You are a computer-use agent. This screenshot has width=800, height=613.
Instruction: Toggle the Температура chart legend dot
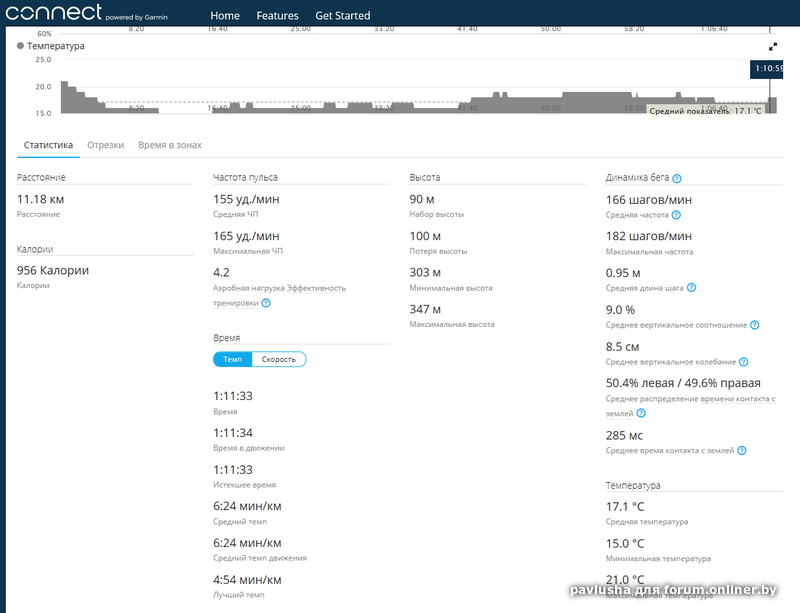point(21,46)
